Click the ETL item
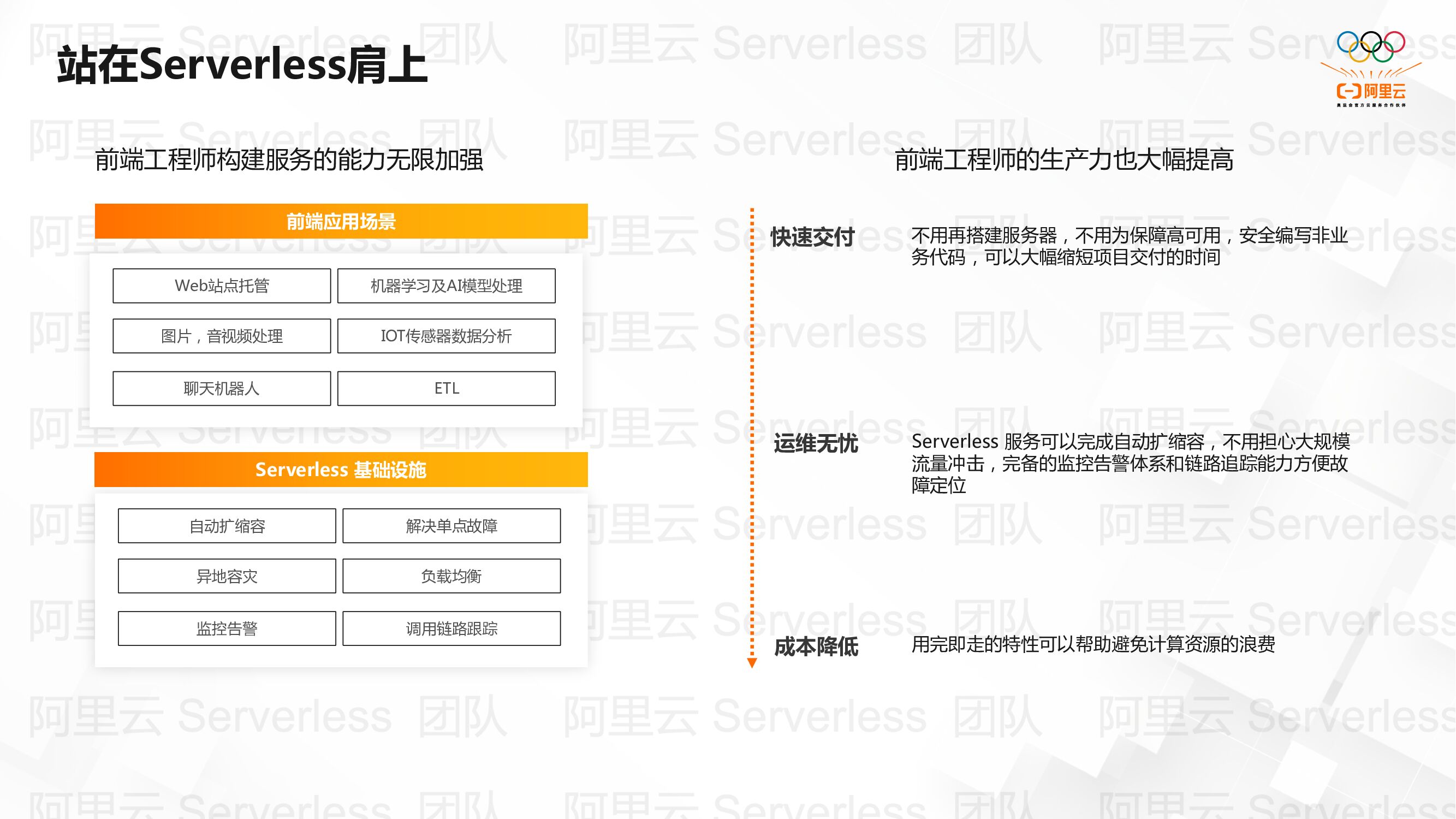This screenshot has height=819, width=1456. pyautogui.click(x=447, y=388)
